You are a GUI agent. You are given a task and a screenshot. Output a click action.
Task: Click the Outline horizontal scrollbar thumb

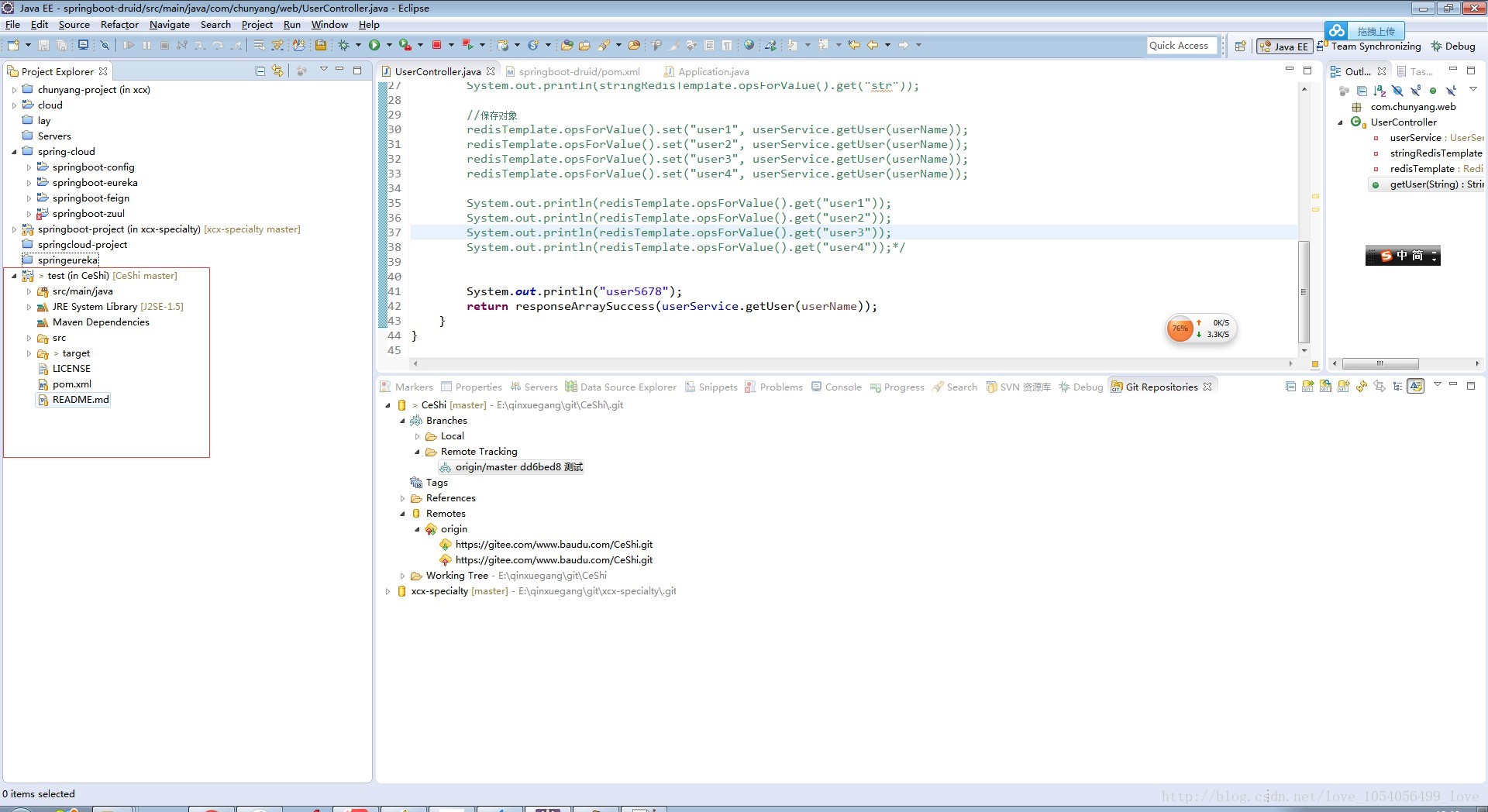[1380, 363]
